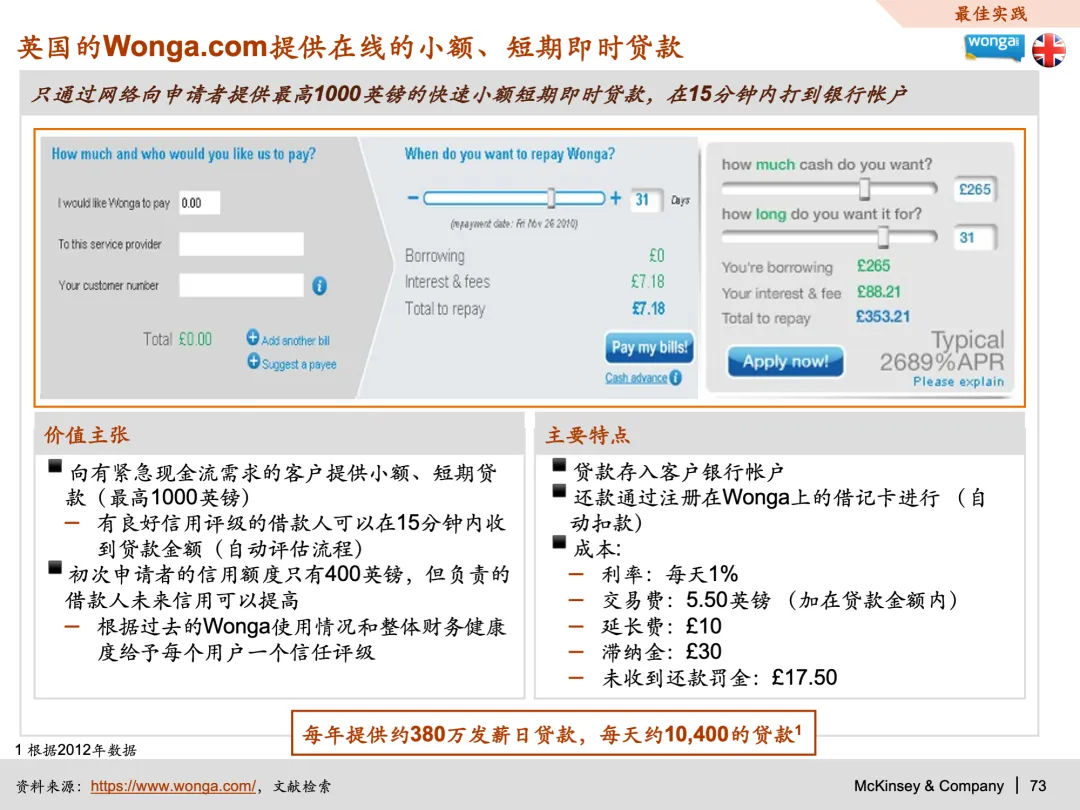Click the '最佳实践' corner label
The width and height of the screenshot is (1080, 810).
coord(990,13)
